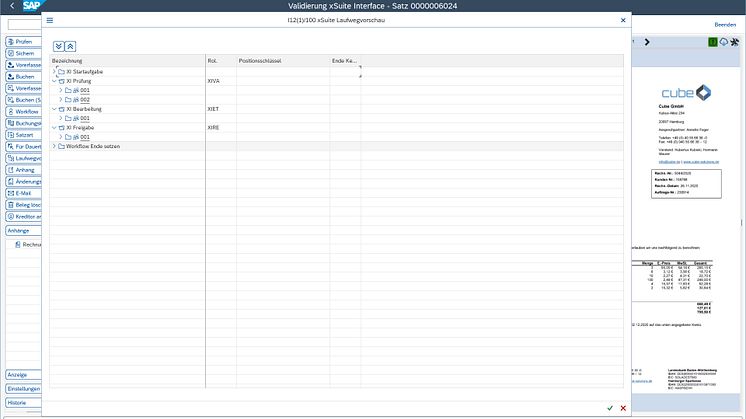This screenshot has height=419, width=746.
Task: Click the Historie button at bottom left
Action: (x=23, y=403)
